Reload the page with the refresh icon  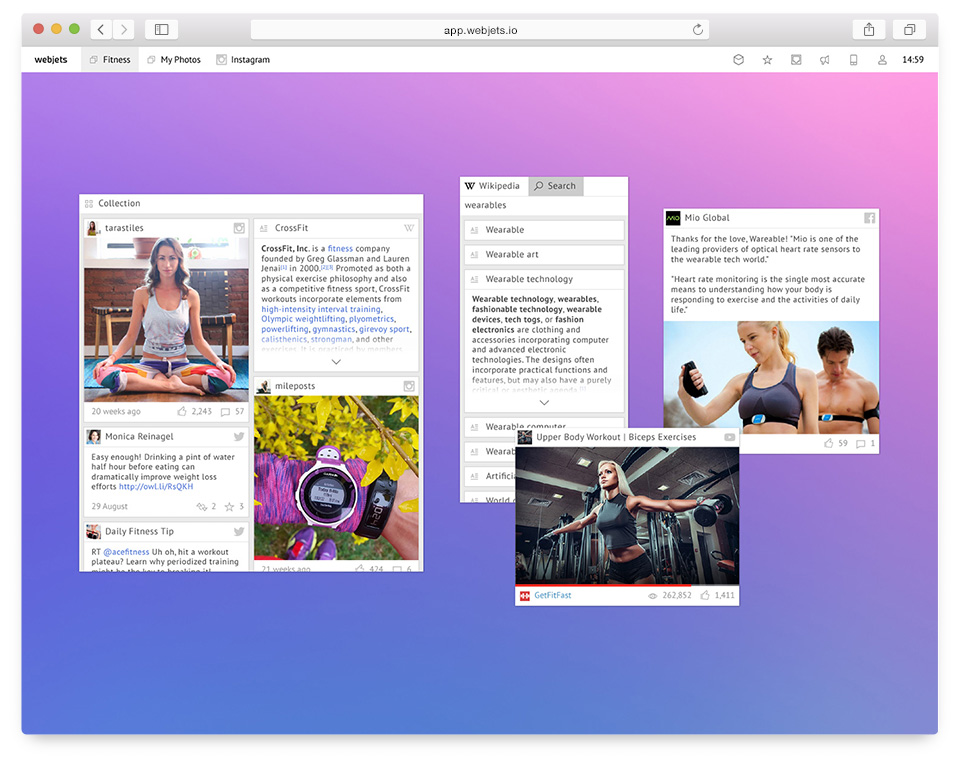[x=697, y=29]
